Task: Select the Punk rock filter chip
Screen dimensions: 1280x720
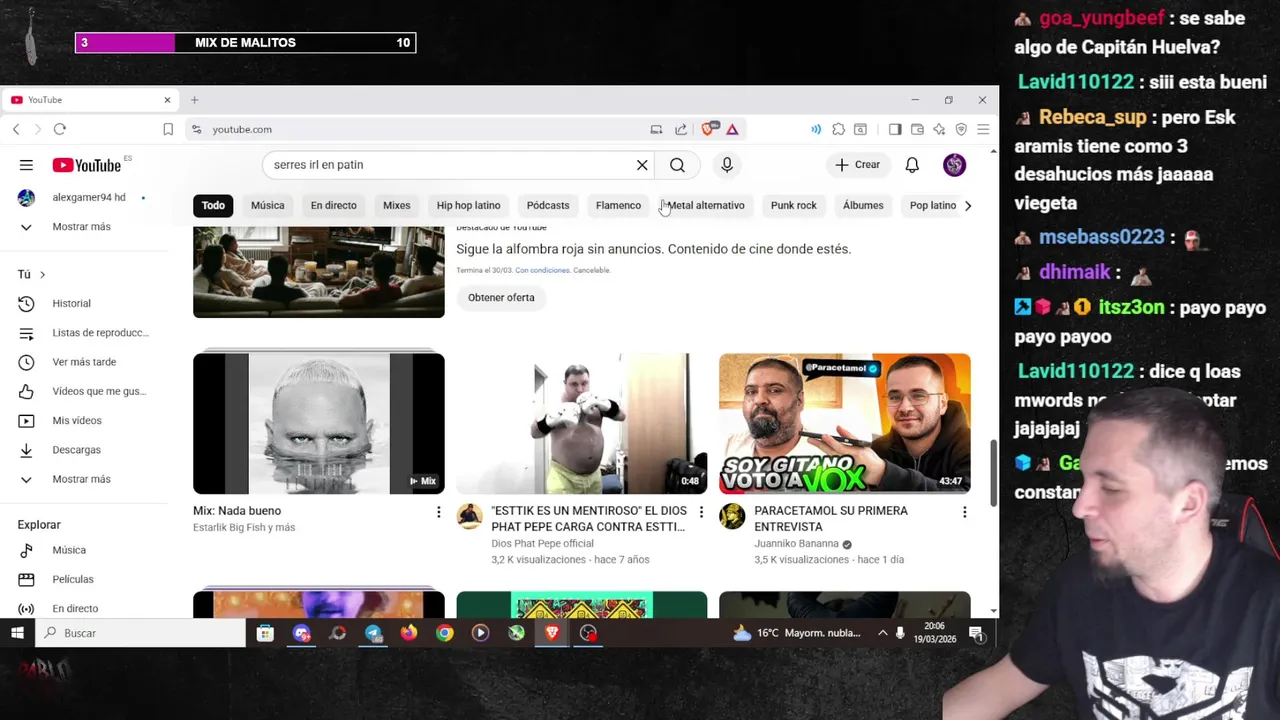Action: point(793,205)
